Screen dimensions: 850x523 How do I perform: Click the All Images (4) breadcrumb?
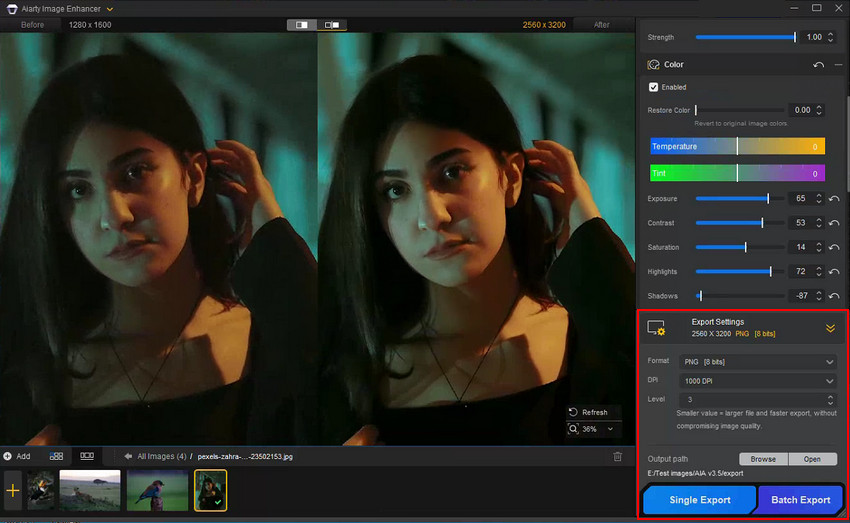point(163,456)
